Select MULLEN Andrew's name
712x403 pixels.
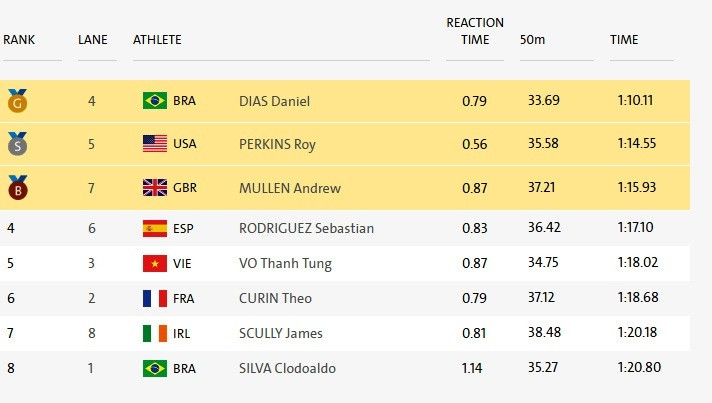pos(290,188)
